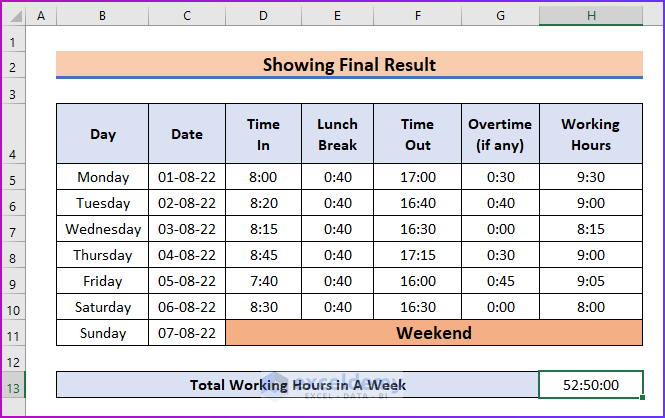
Task: Select the Monday cell
Action: pyautogui.click(x=102, y=178)
